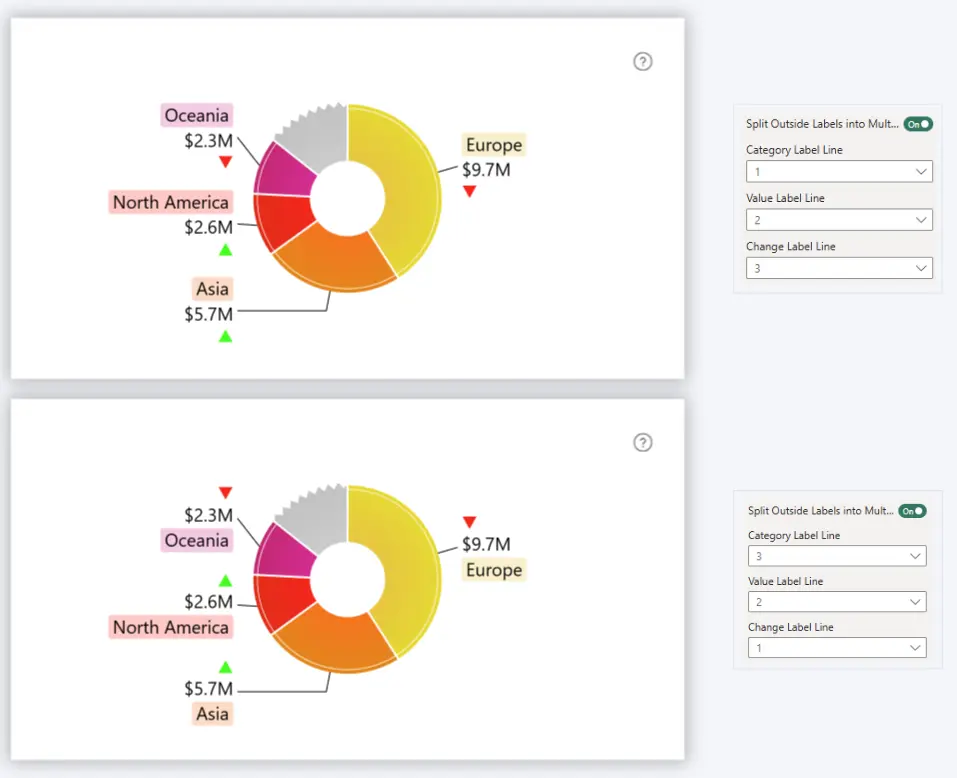Click the help icon on the top chart
This screenshot has width=957, height=778.
point(643,62)
